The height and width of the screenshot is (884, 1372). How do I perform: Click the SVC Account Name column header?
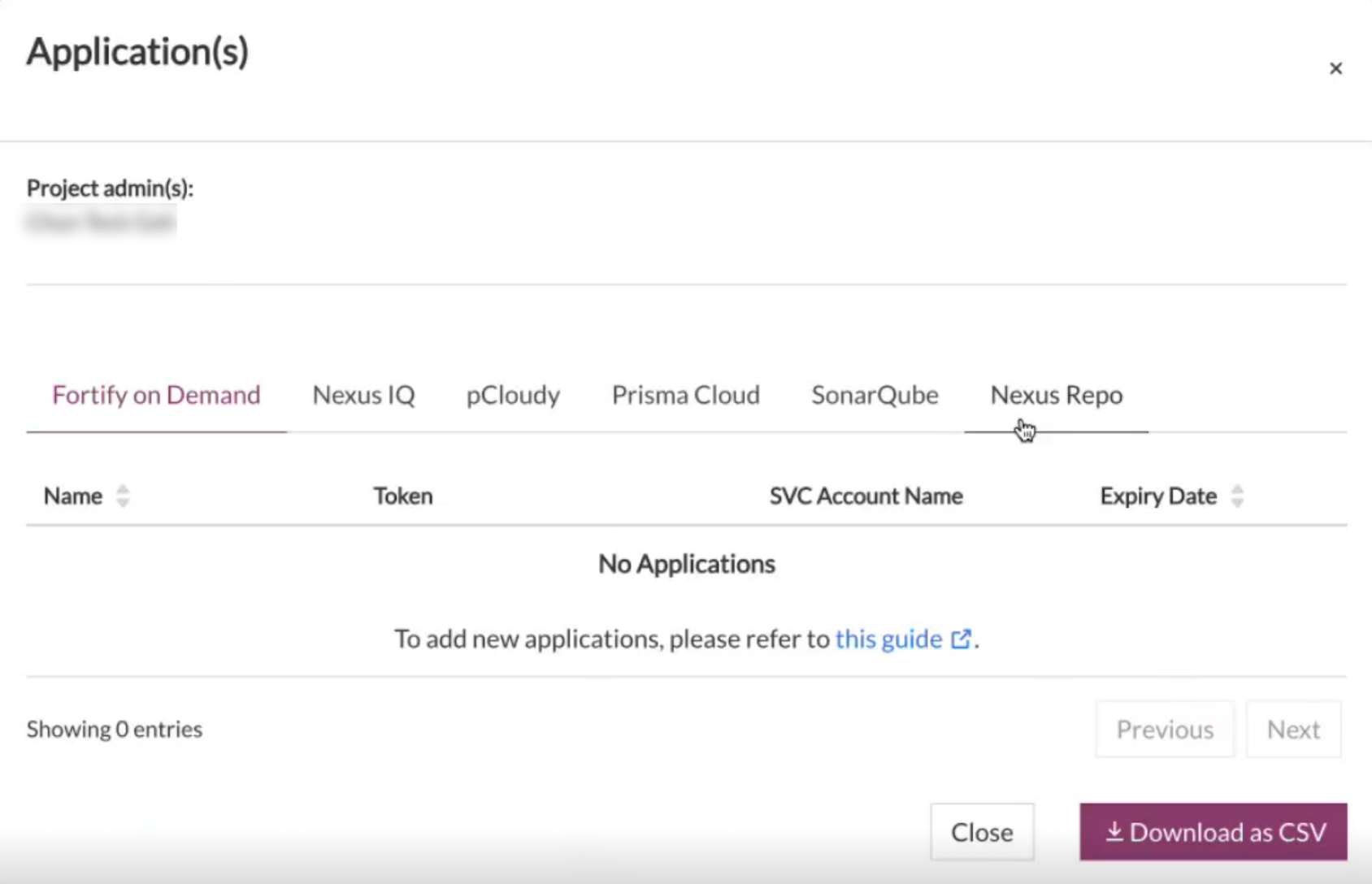pos(866,496)
